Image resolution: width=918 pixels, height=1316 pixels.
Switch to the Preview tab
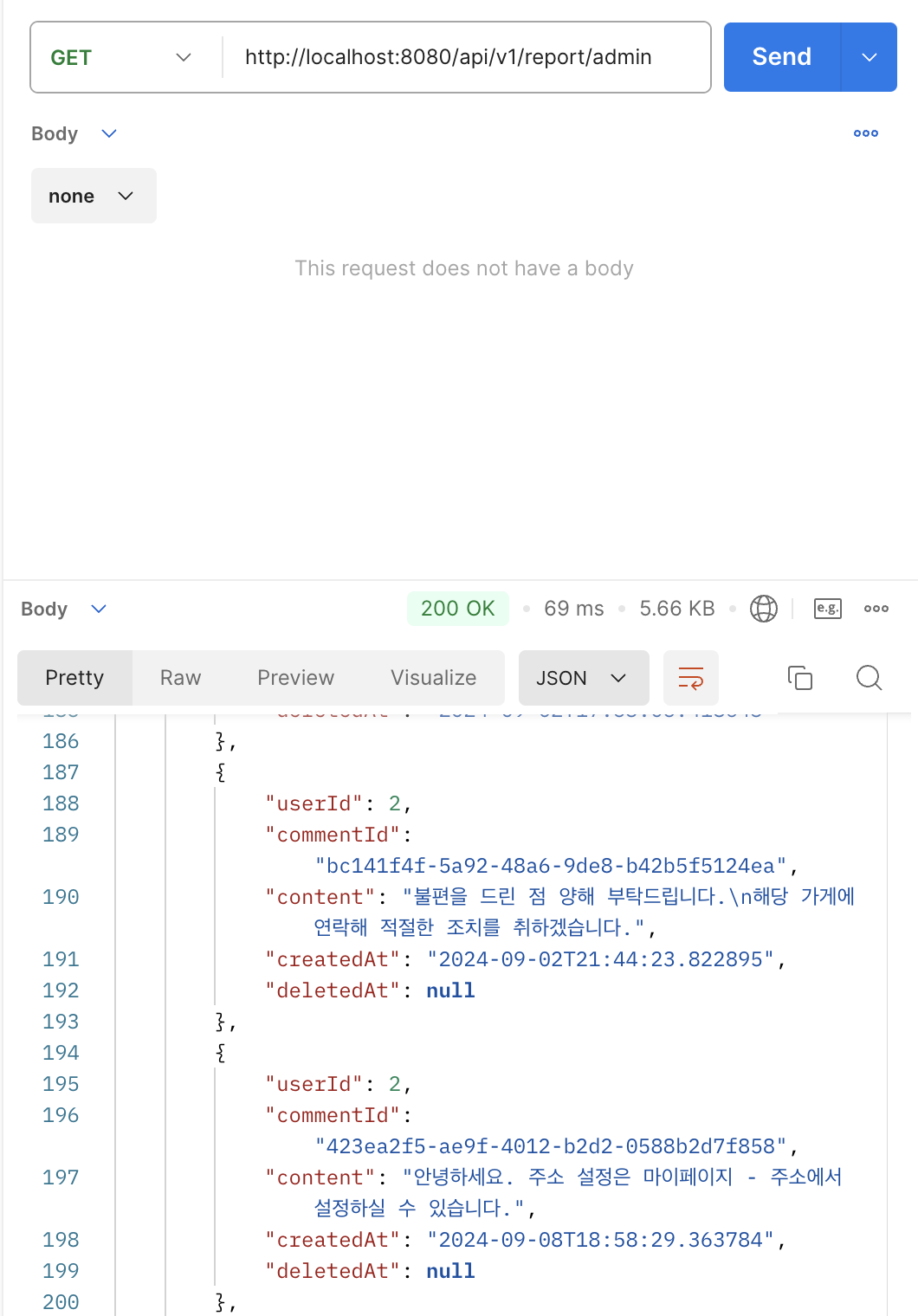(295, 678)
